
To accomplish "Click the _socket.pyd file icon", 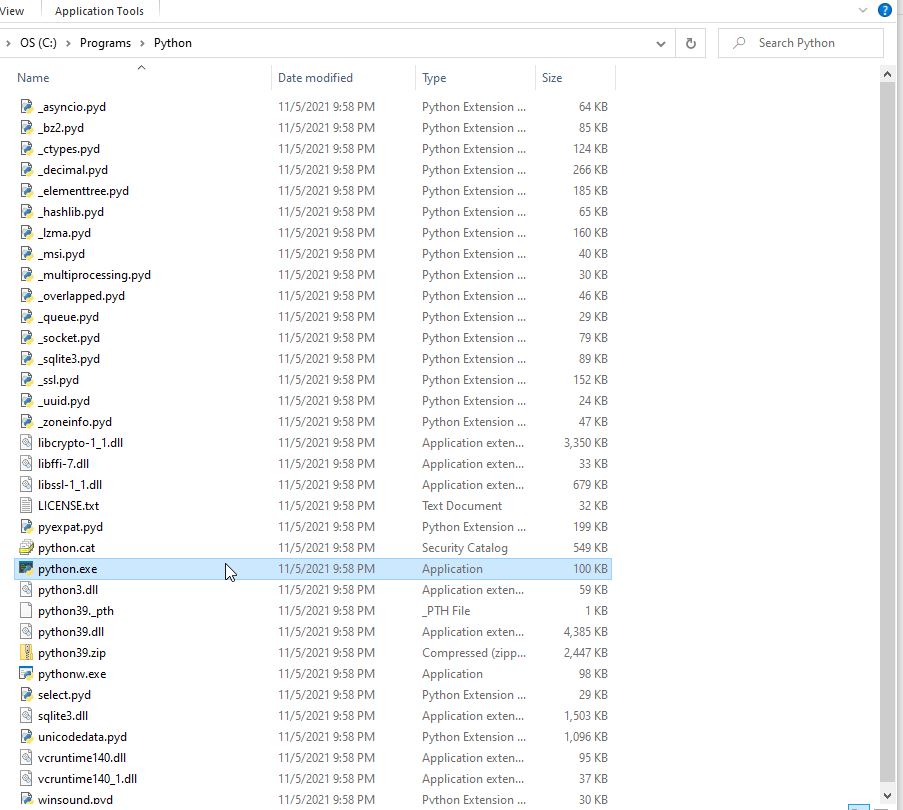I will (26, 337).
